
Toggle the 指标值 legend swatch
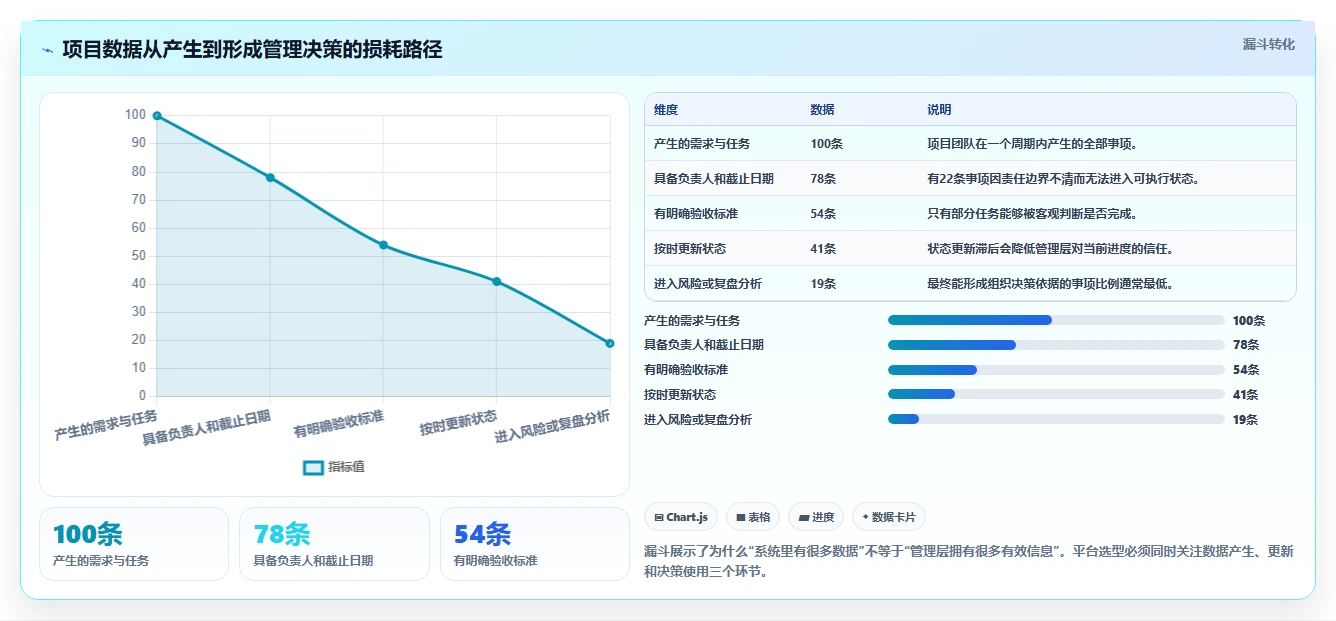313,467
